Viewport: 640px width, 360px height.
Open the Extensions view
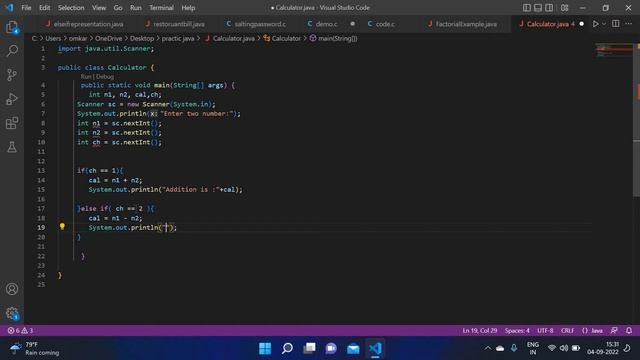(12, 123)
